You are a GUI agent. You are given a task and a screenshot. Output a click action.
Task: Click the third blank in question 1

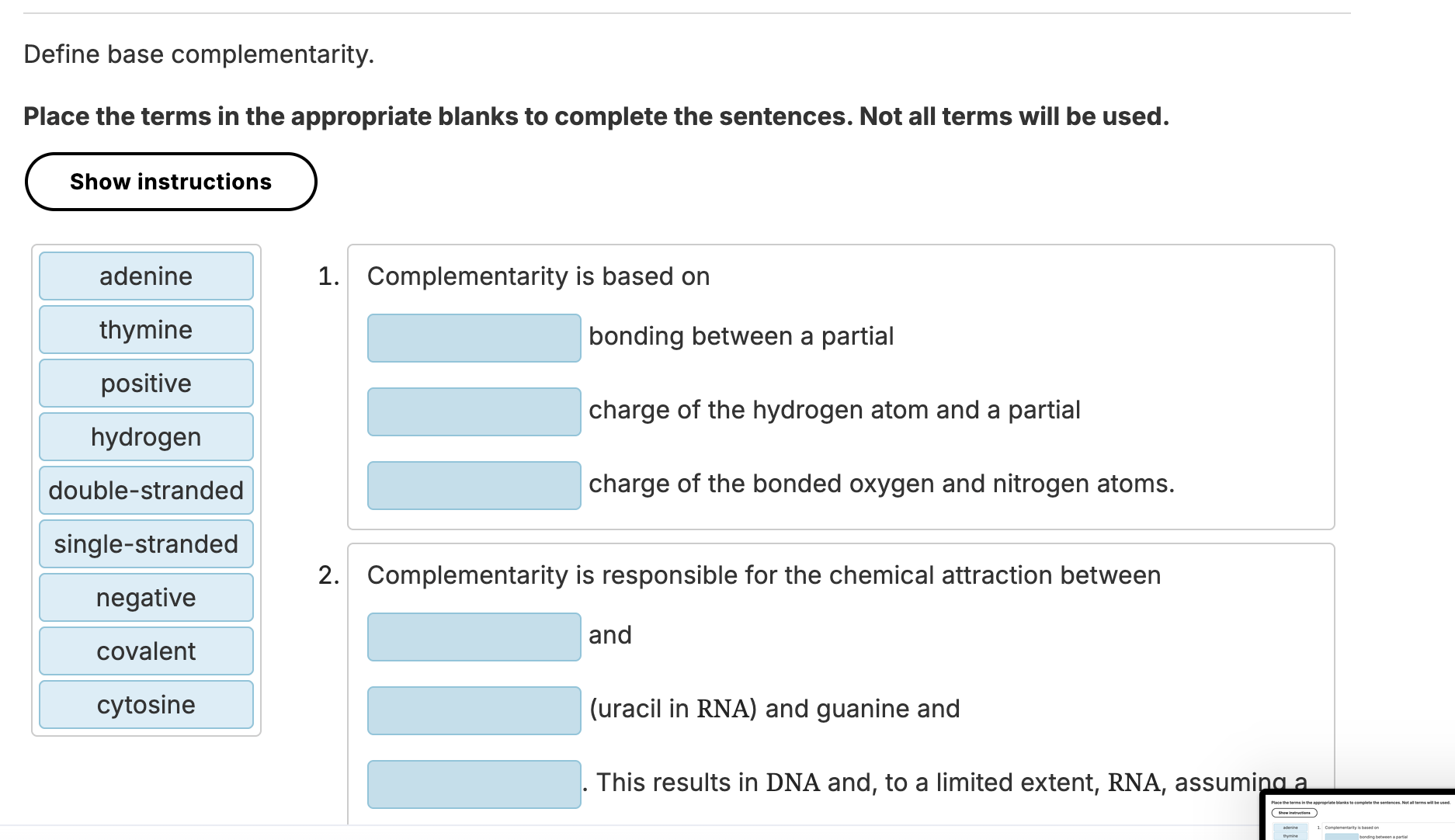coord(474,485)
